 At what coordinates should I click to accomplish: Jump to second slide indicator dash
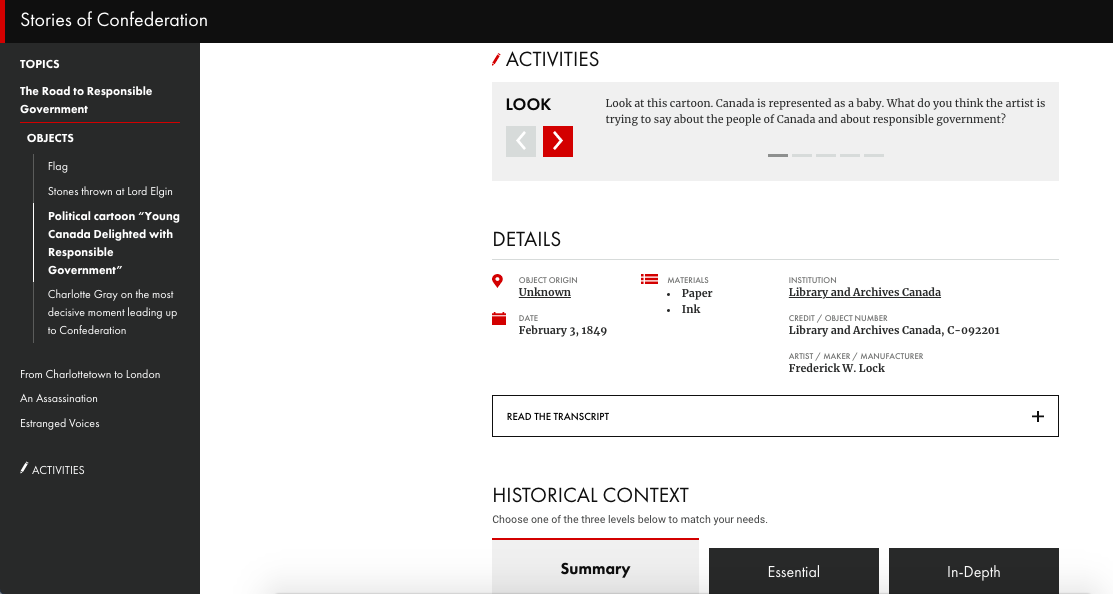click(802, 156)
